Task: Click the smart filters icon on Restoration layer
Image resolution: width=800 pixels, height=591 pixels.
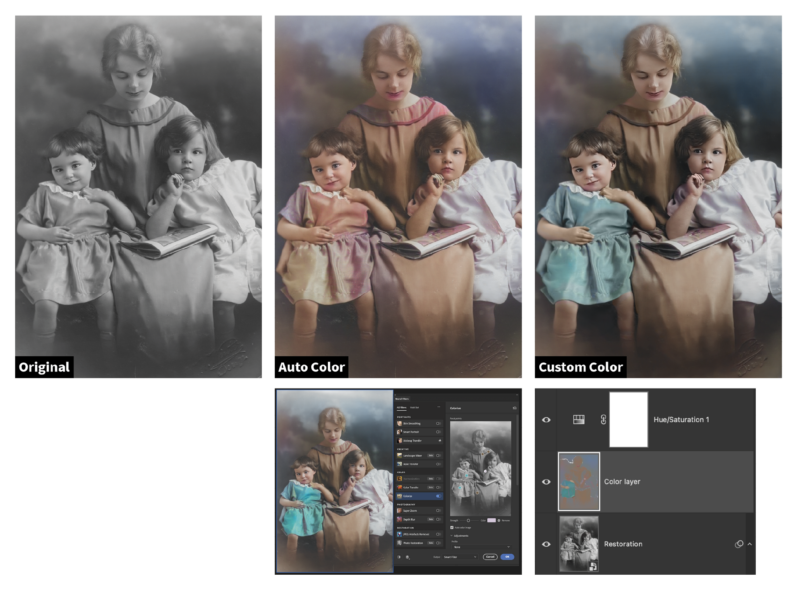Action: pyautogui.click(x=738, y=544)
